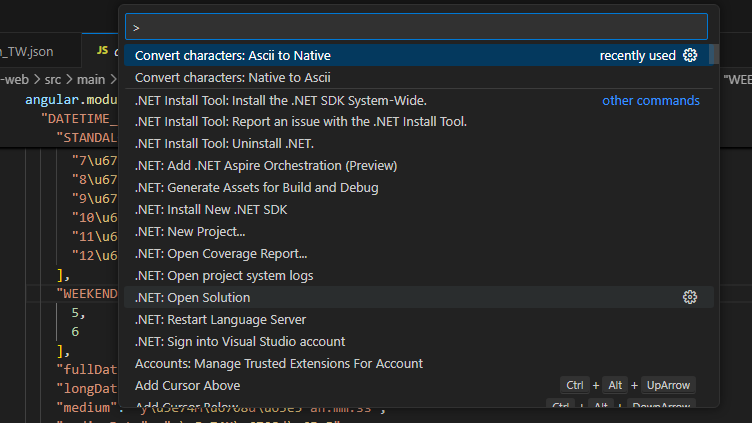
Task: Select the JS file editor tab
Action: point(102,50)
